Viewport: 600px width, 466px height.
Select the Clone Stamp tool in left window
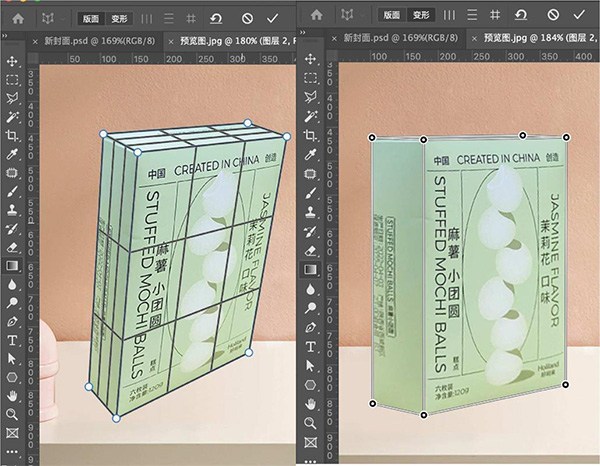point(12,210)
